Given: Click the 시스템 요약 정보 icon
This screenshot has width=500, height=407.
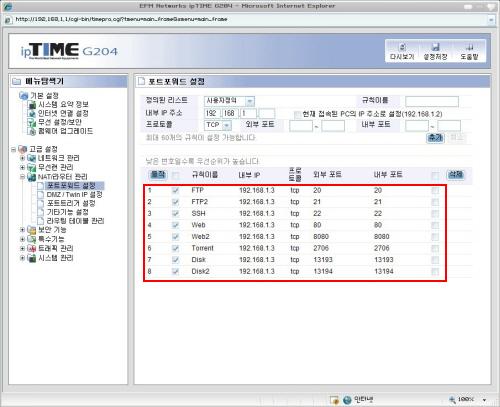Looking at the screenshot, I should point(31,105).
